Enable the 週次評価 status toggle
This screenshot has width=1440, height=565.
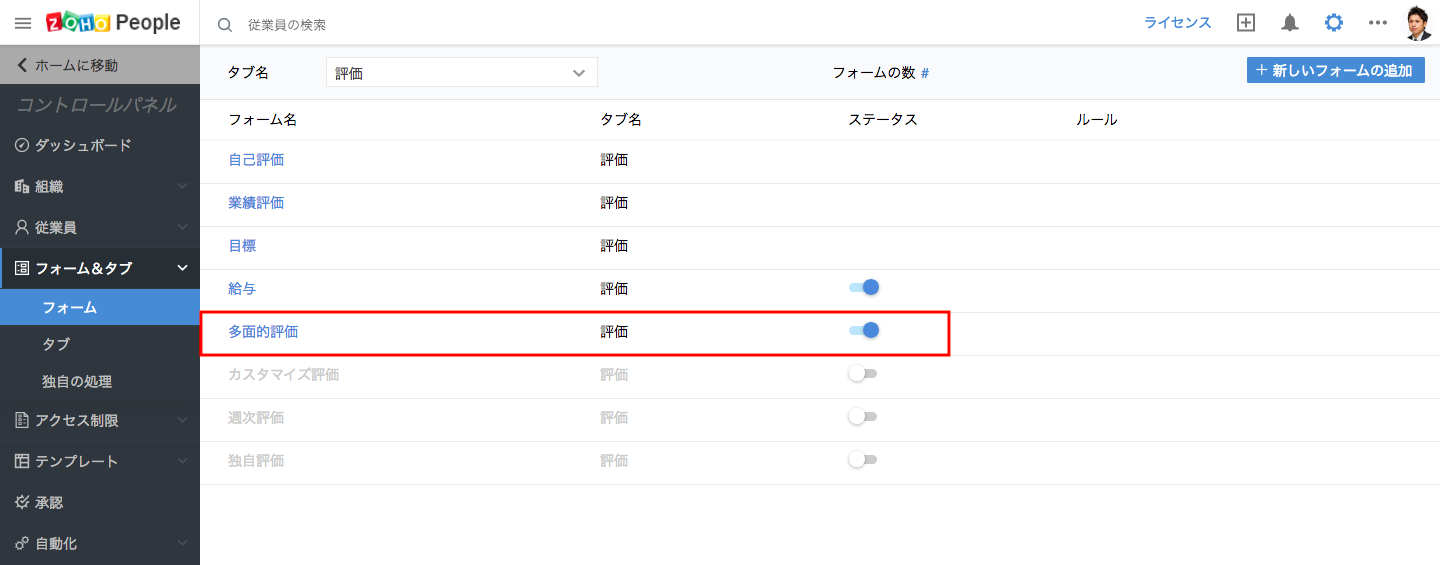click(x=862, y=416)
